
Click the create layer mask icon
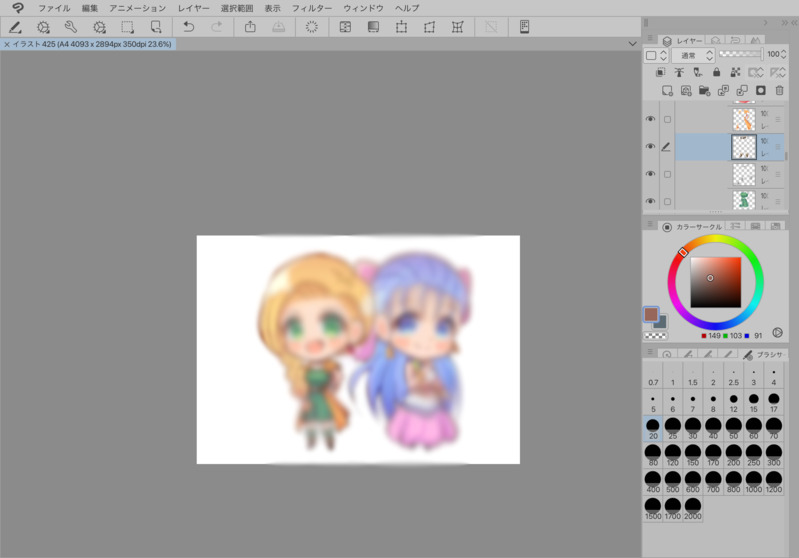point(761,91)
